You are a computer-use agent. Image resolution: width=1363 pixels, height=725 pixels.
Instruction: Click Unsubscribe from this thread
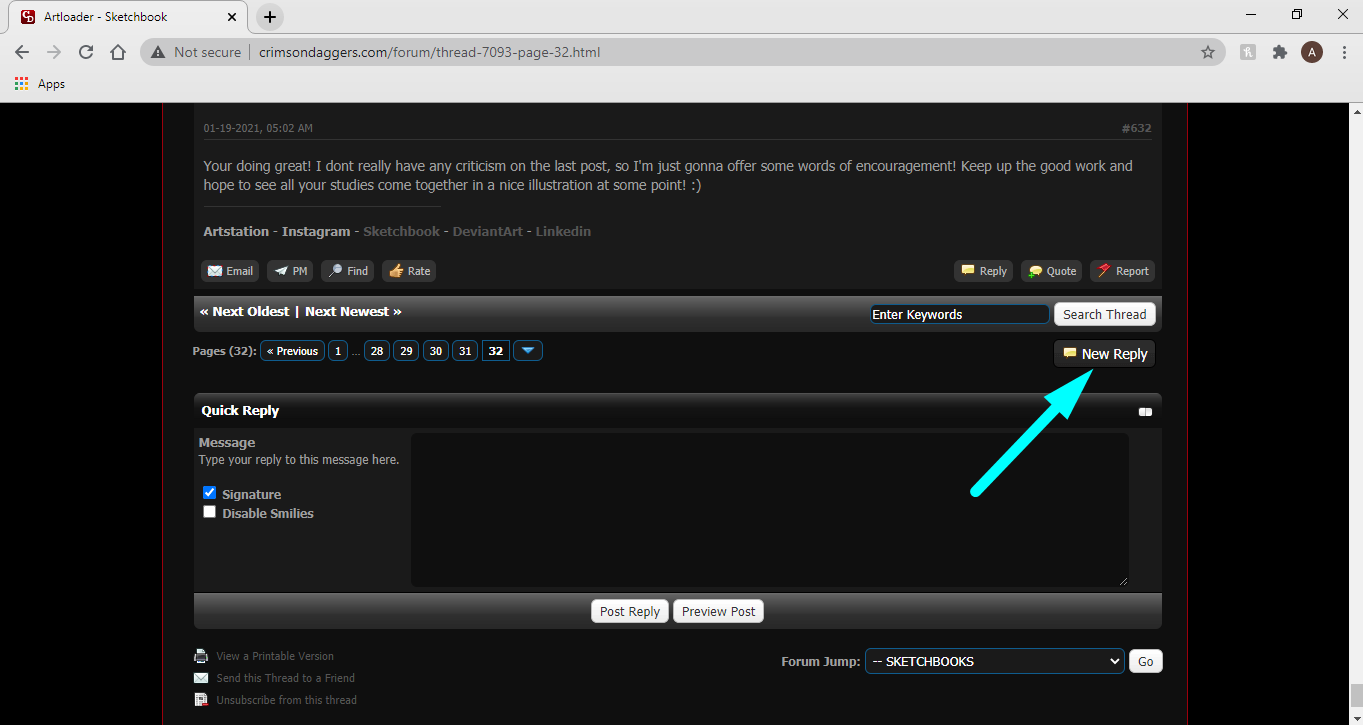pos(286,700)
